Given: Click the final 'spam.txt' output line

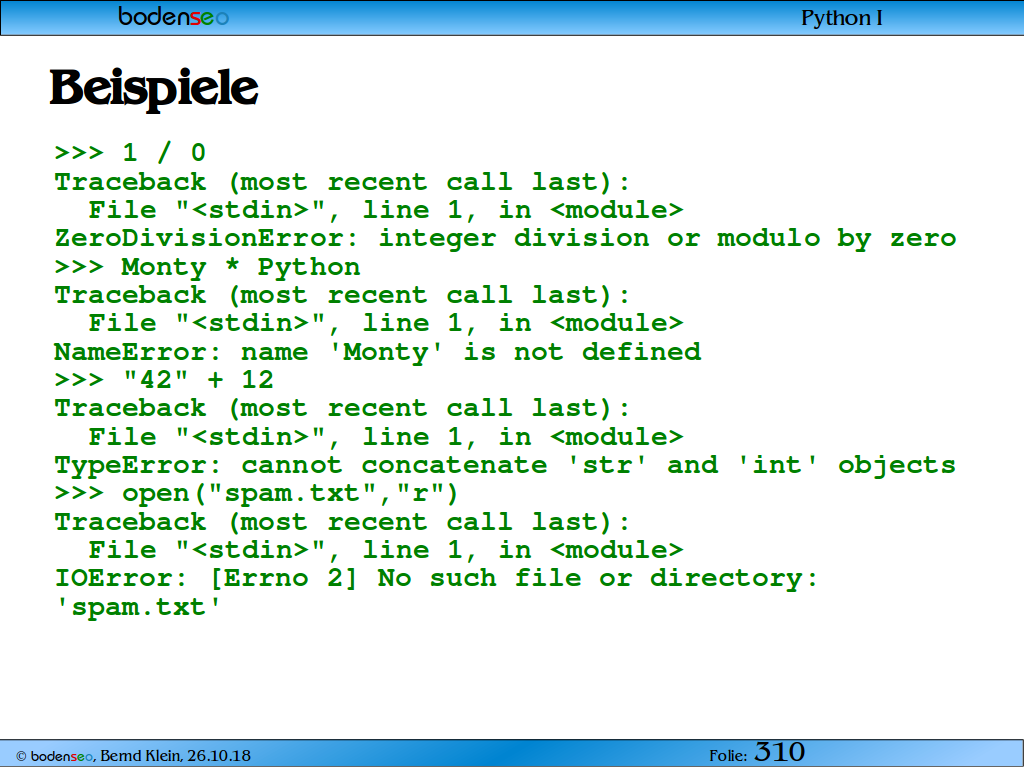Looking at the screenshot, I should click(x=138, y=607).
